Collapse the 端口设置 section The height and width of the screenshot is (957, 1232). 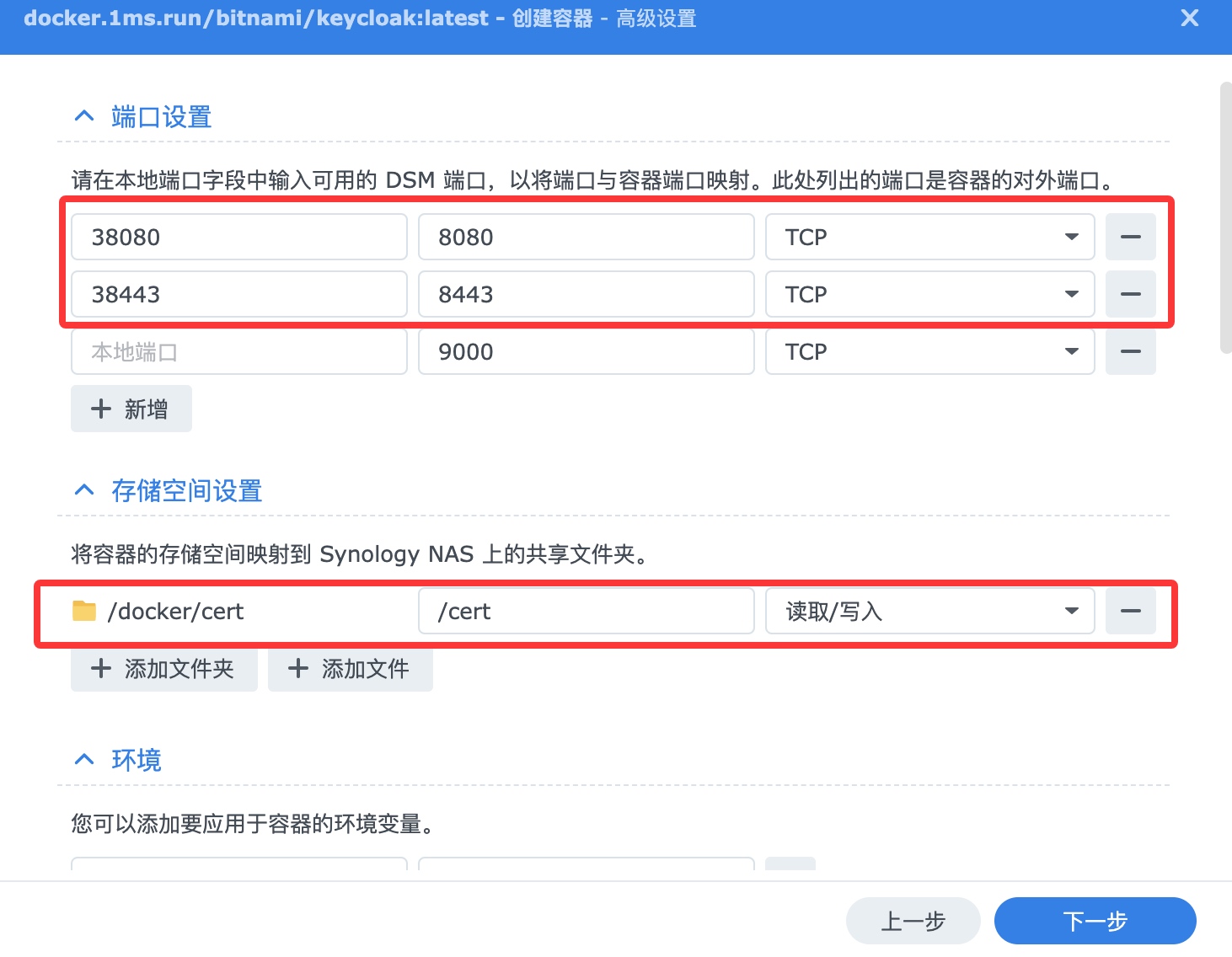click(x=84, y=116)
